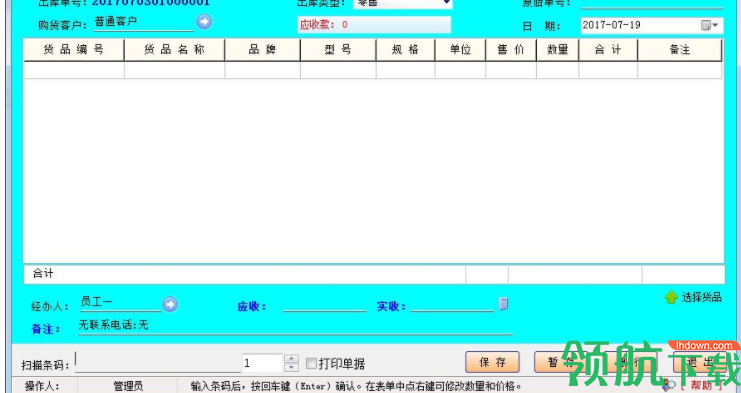
Task: Click the 备注 field with 无联系电话:无
Action: (x=295, y=326)
